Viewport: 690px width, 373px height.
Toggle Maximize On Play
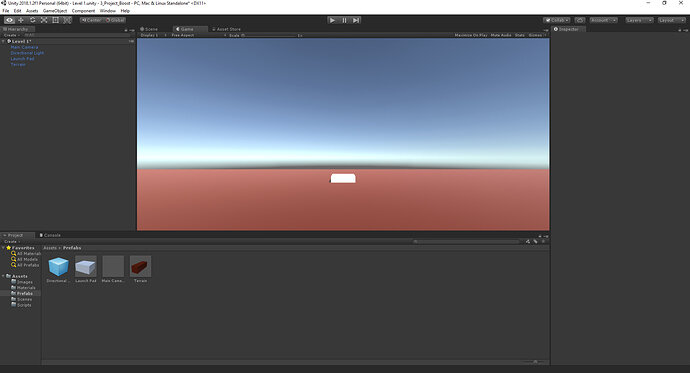click(x=471, y=35)
